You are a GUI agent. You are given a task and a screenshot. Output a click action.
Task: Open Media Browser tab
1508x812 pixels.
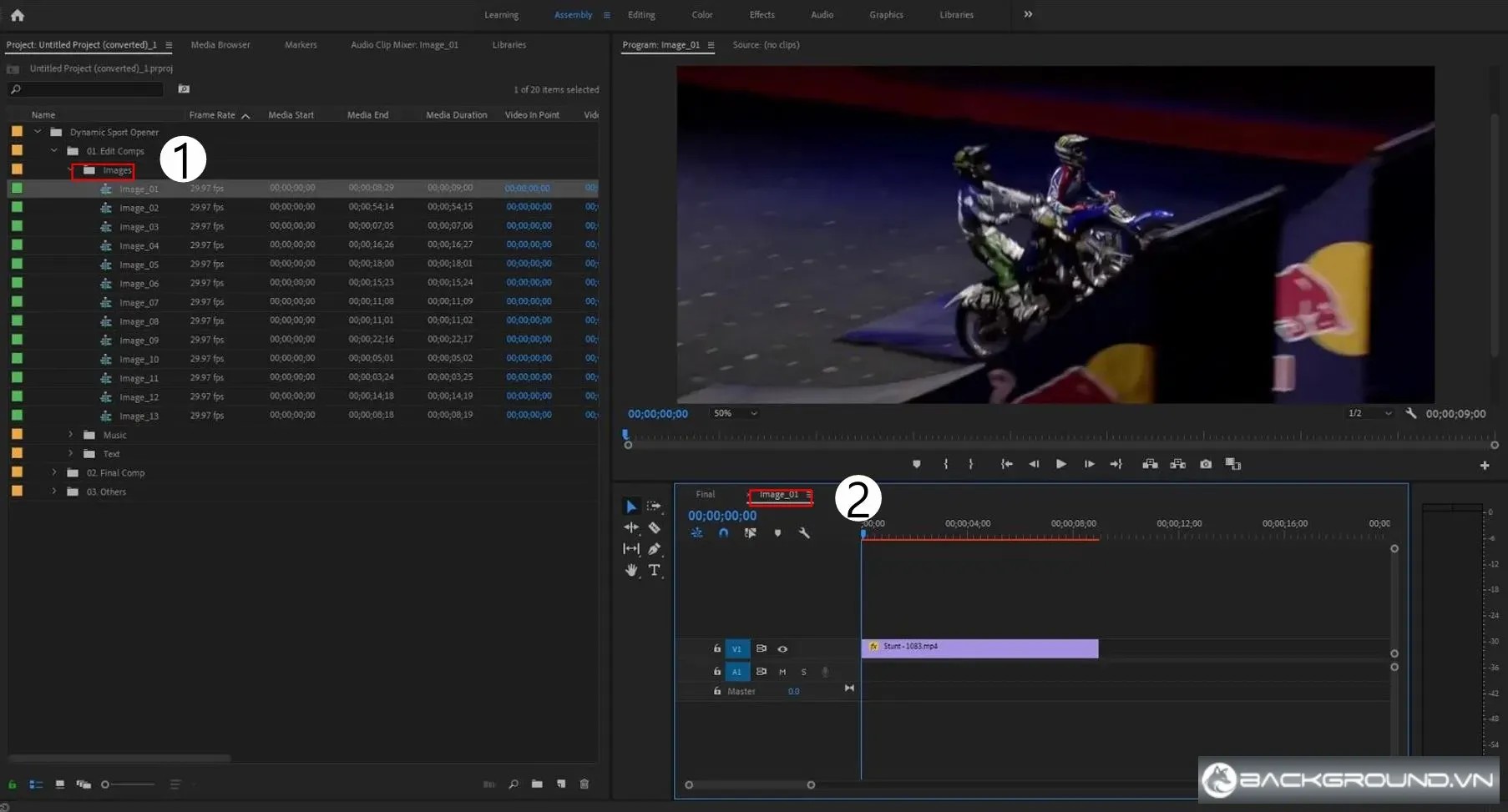pos(220,45)
